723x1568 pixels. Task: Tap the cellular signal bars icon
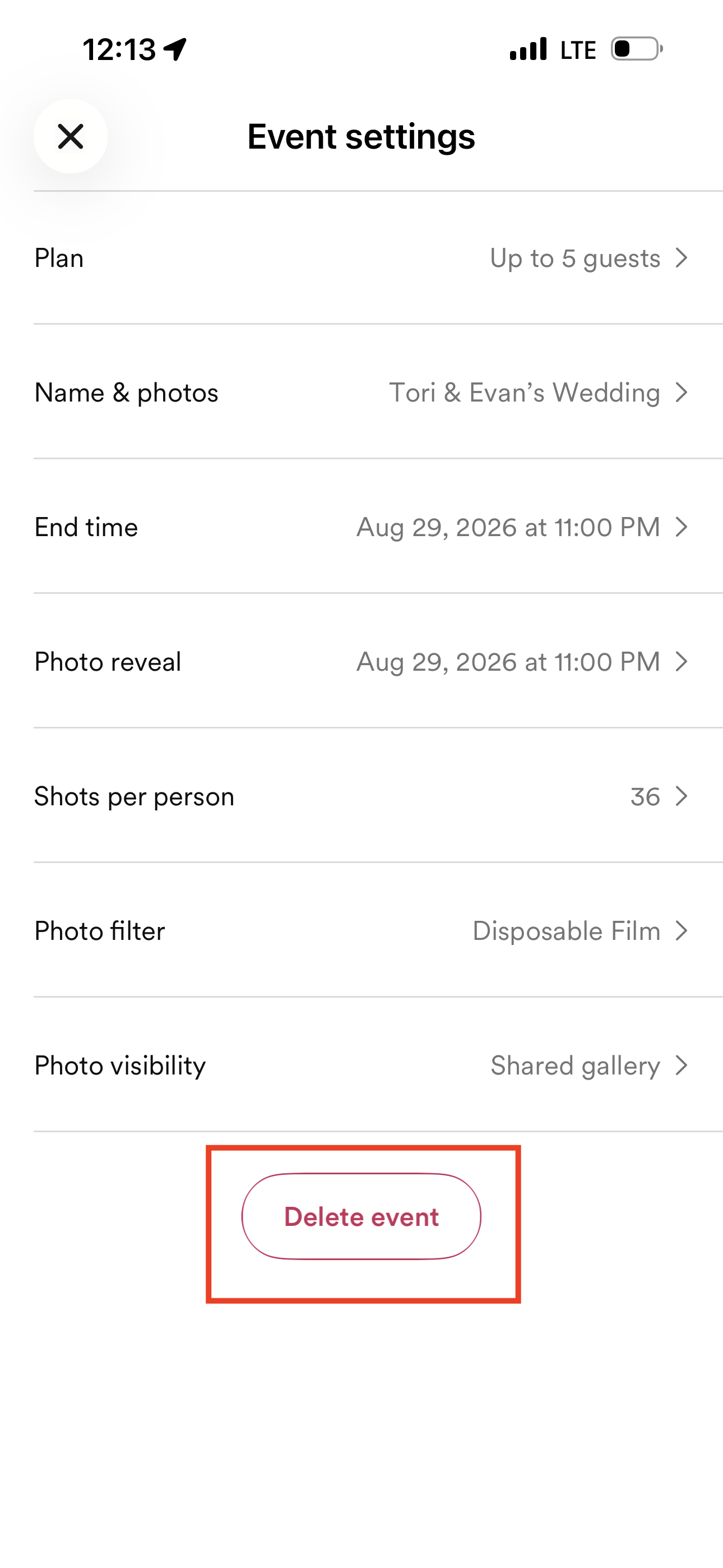(x=529, y=49)
